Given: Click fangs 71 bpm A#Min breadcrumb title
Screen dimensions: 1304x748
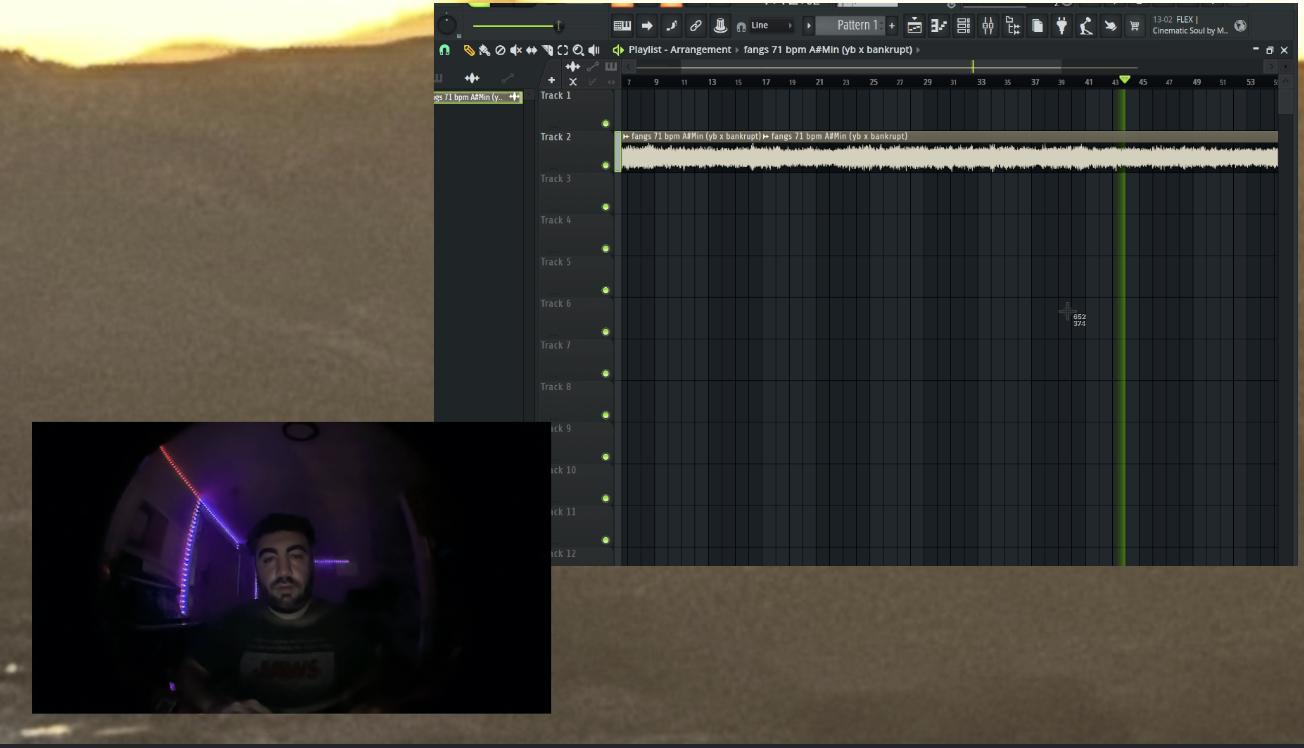Looking at the screenshot, I should click(828, 50).
